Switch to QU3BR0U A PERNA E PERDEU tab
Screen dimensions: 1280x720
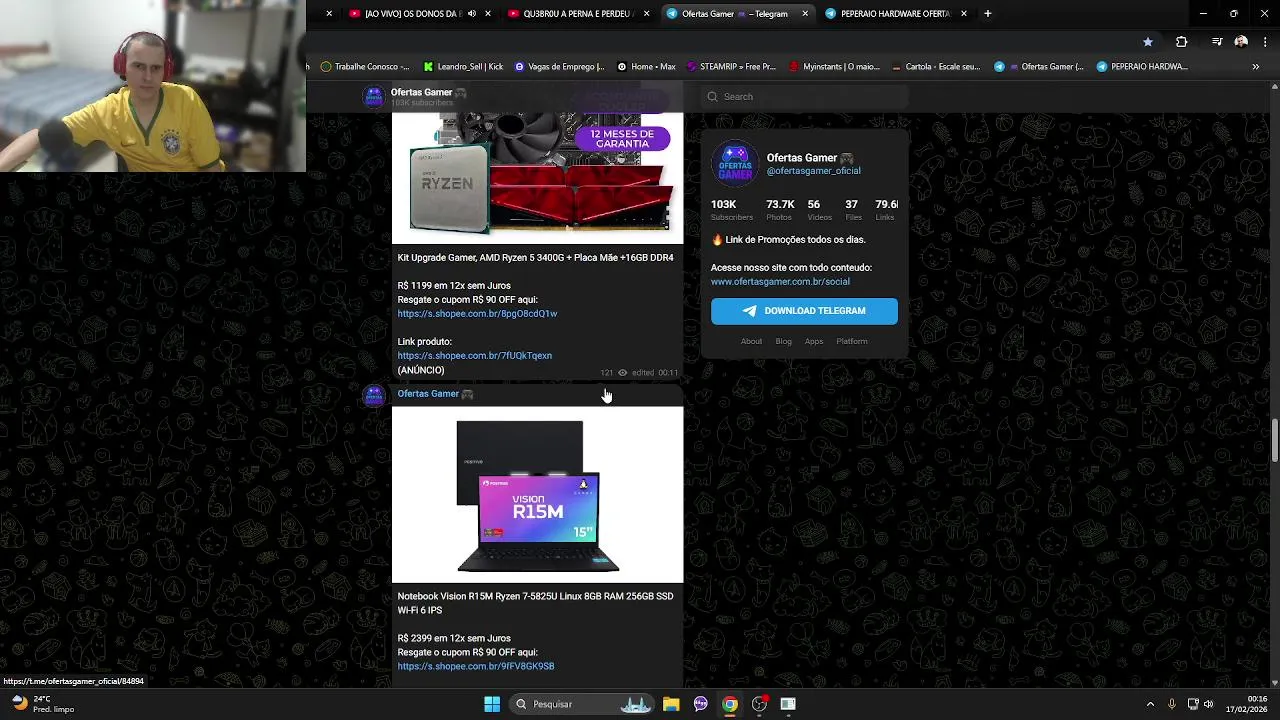[x=570, y=14]
